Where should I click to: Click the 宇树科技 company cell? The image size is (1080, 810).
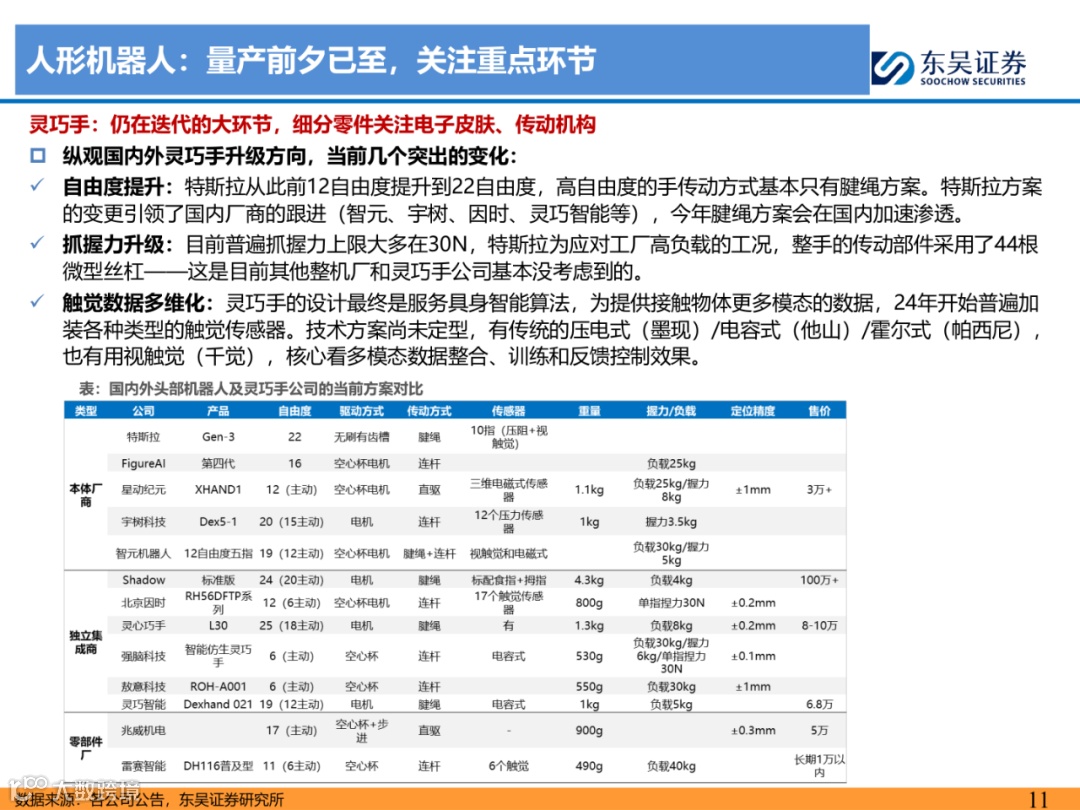[x=143, y=522]
